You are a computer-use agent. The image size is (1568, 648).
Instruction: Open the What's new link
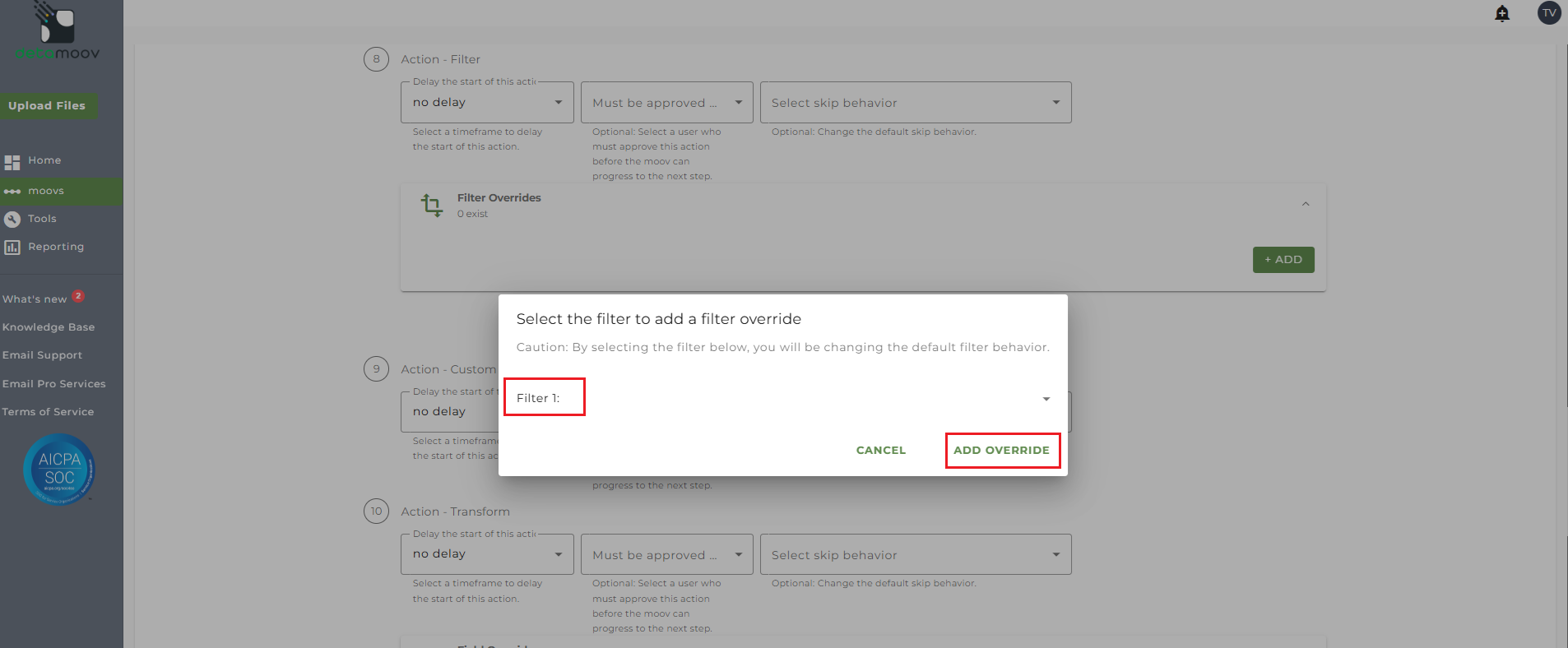tap(35, 299)
